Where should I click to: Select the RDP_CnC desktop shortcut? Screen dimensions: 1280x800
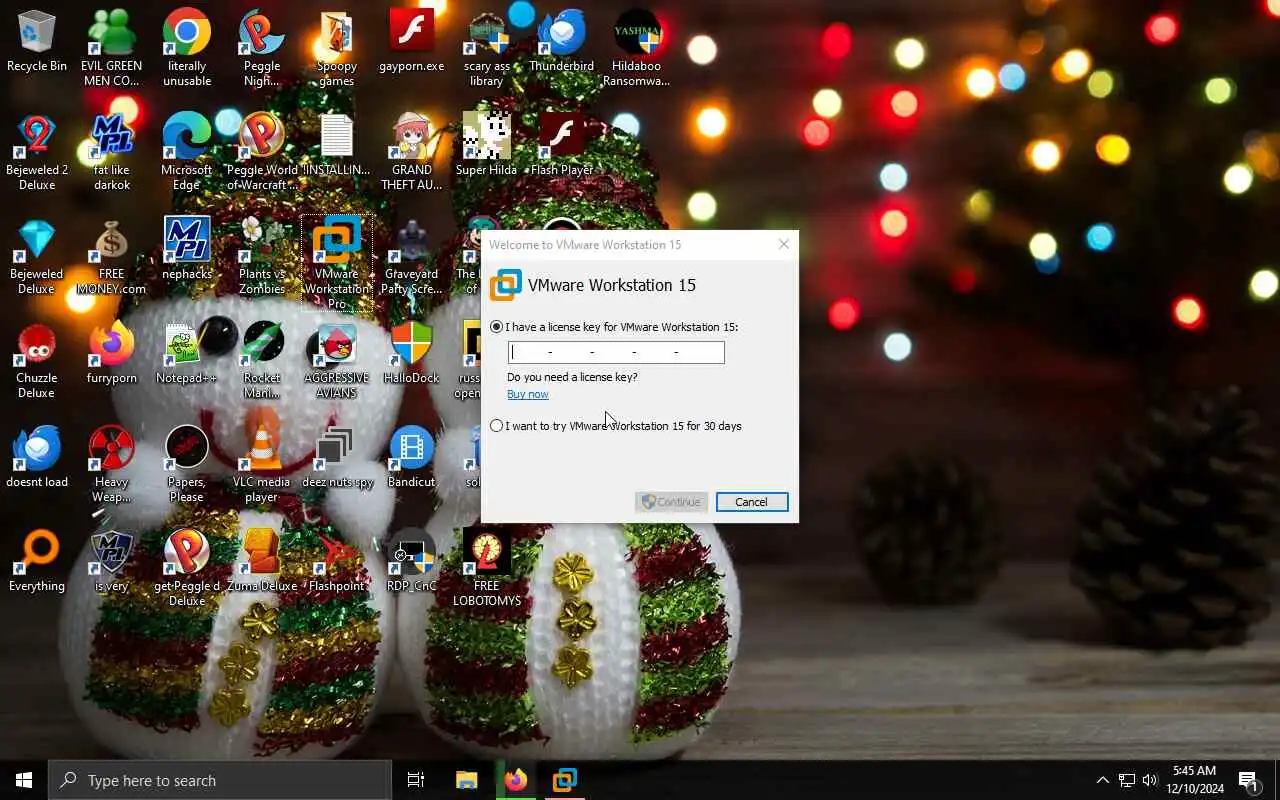pyautogui.click(x=412, y=562)
